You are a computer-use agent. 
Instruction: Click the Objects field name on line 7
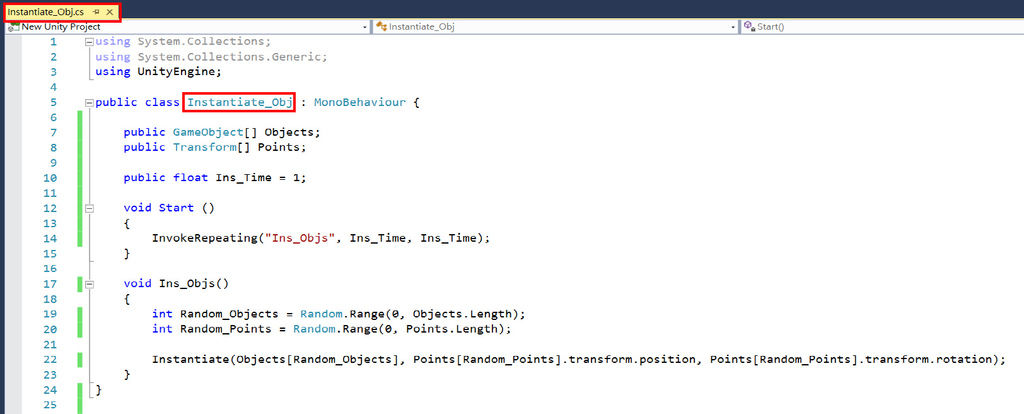click(289, 132)
